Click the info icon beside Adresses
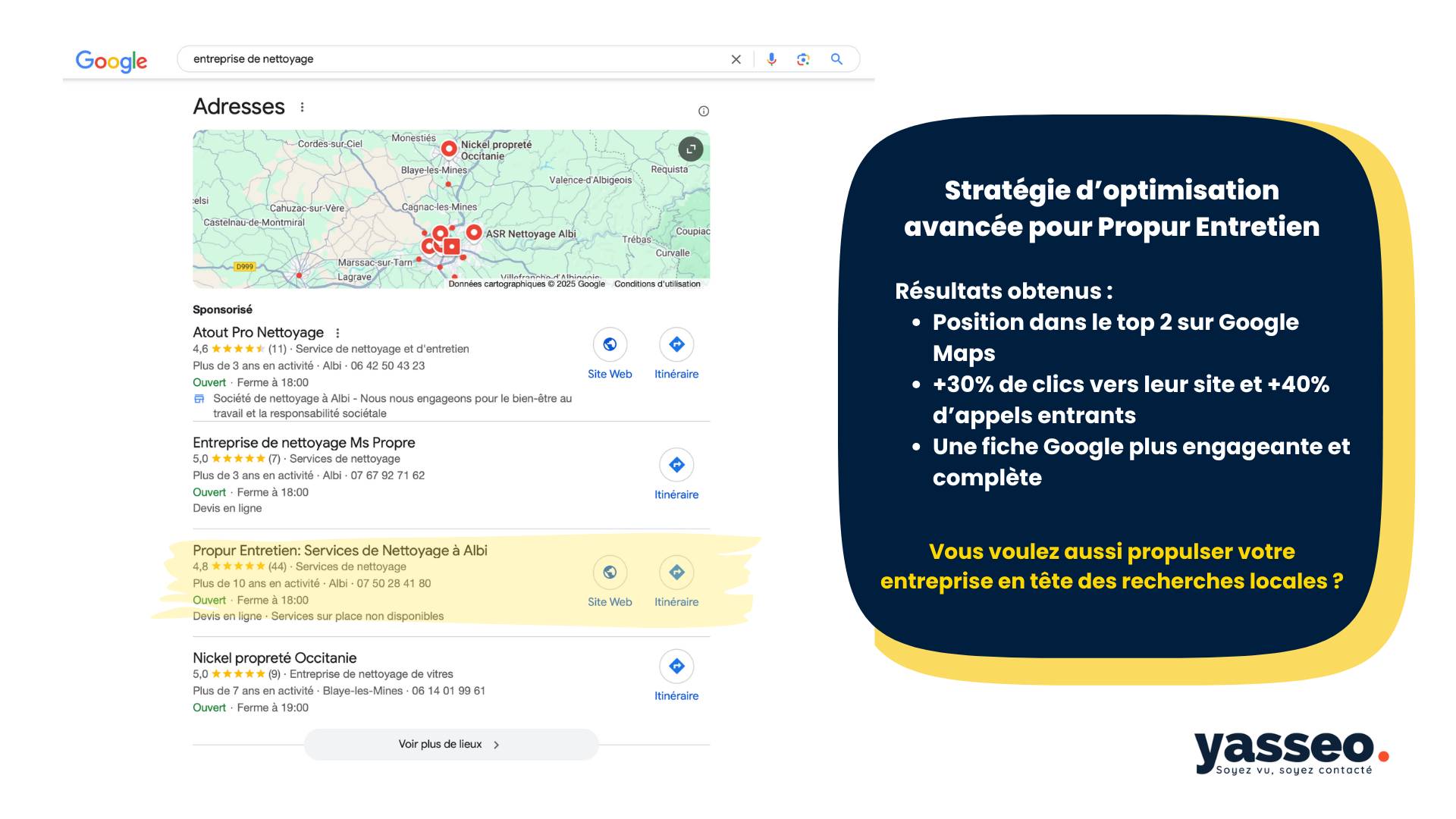The image size is (1456, 819). coord(704,111)
